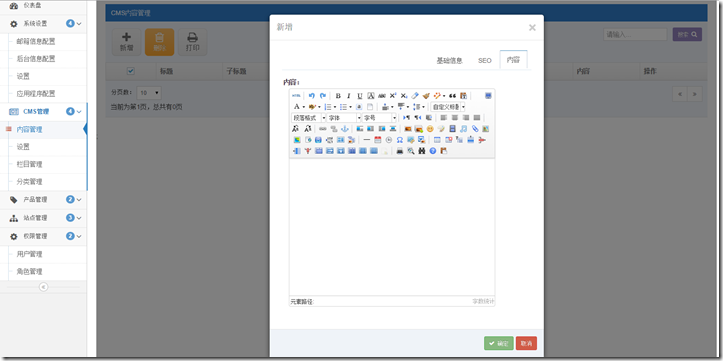Click the blockquote quotation marks icon

tap(452, 96)
